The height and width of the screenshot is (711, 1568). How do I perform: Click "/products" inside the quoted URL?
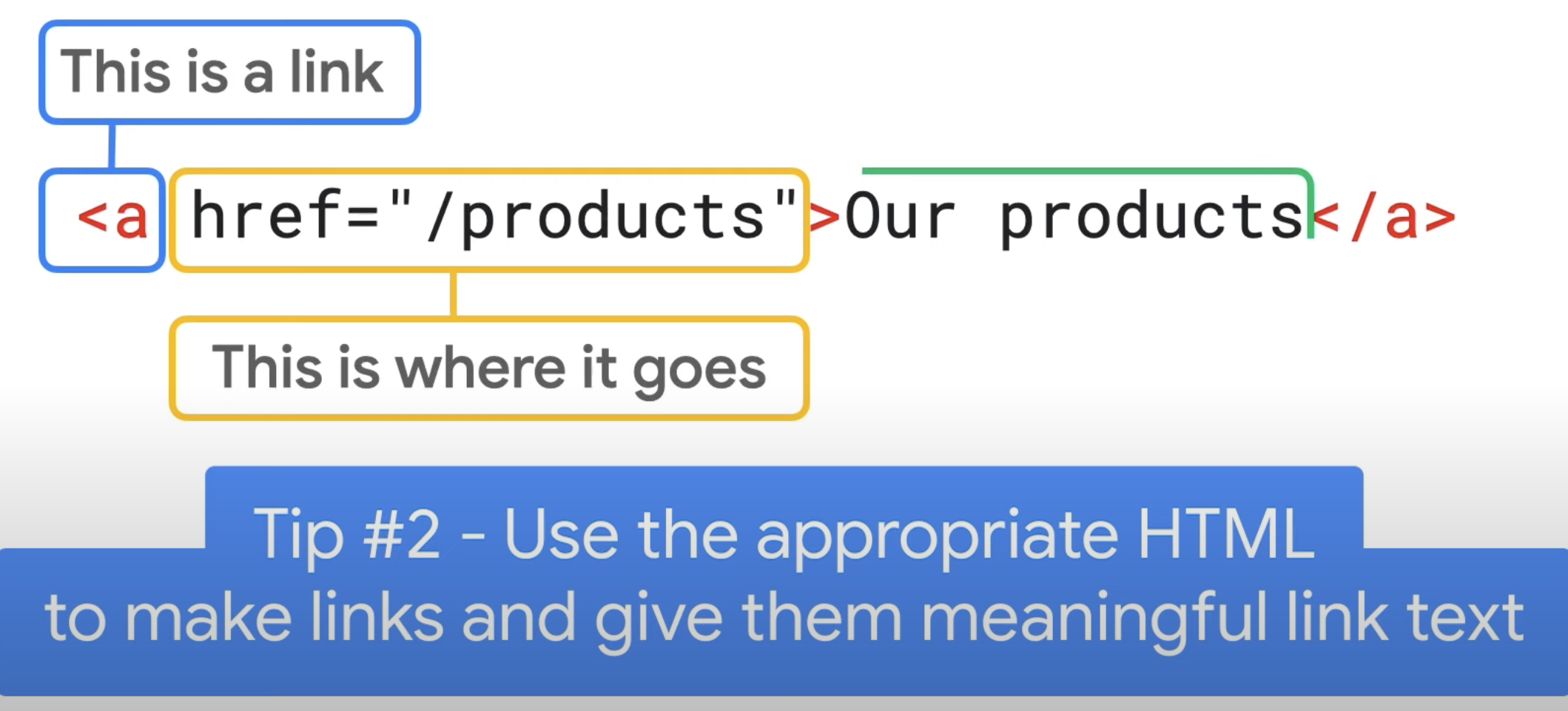coord(596,218)
